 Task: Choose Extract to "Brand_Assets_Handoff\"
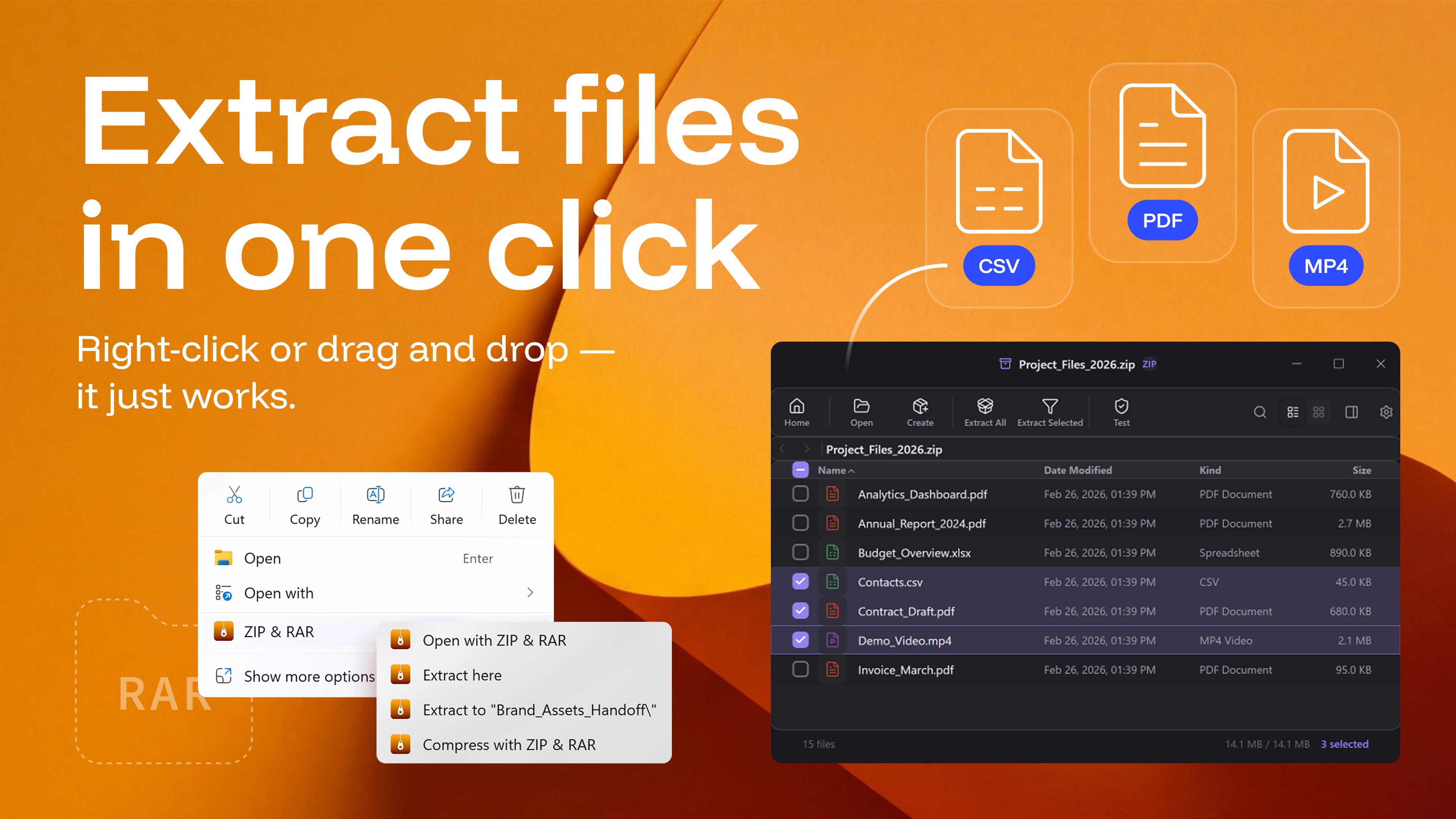(x=524, y=710)
